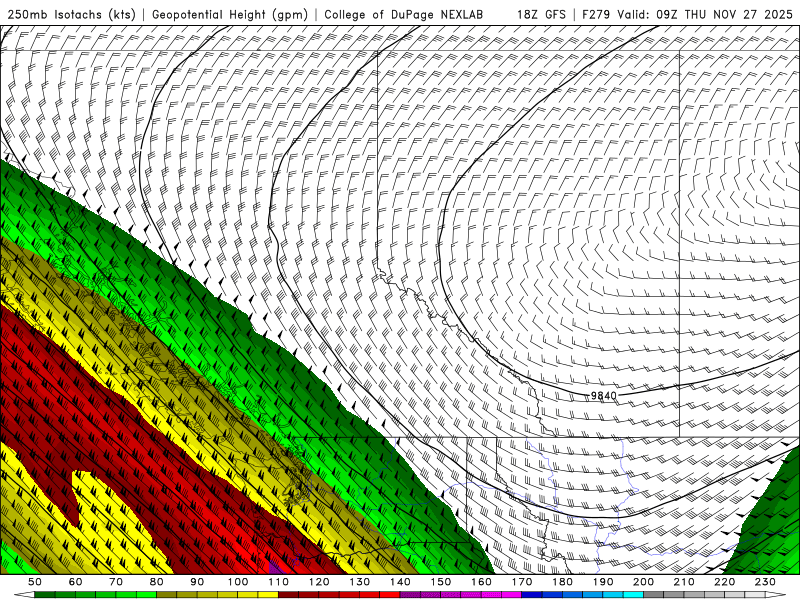The height and width of the screenshot is (600, 800).
Task: Click the "18Z GFS" model run label
Action: [x=541, y=15]
